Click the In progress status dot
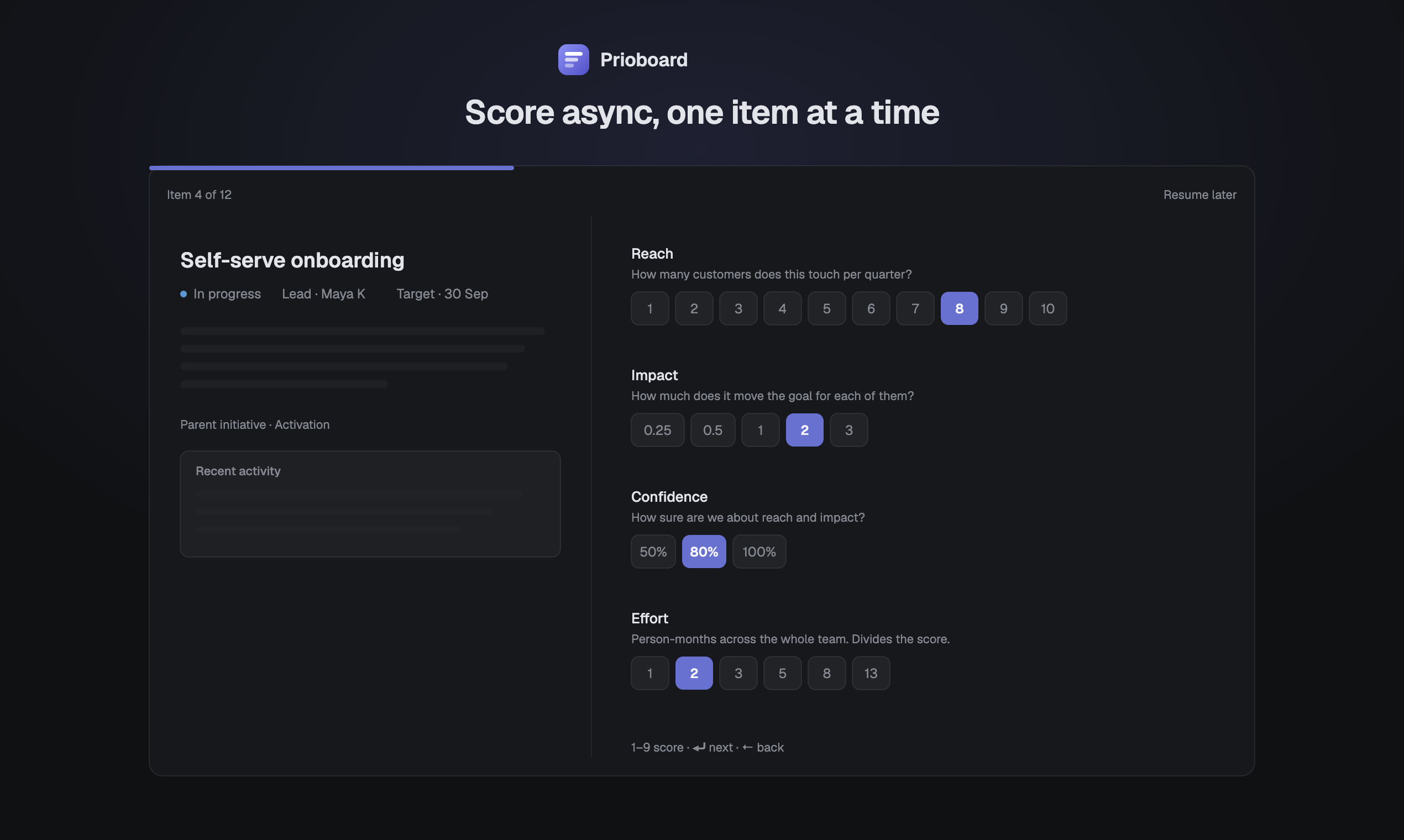The width and height of the screenshot is (1404, 840). pyautogui.click(x=184, y=295)
